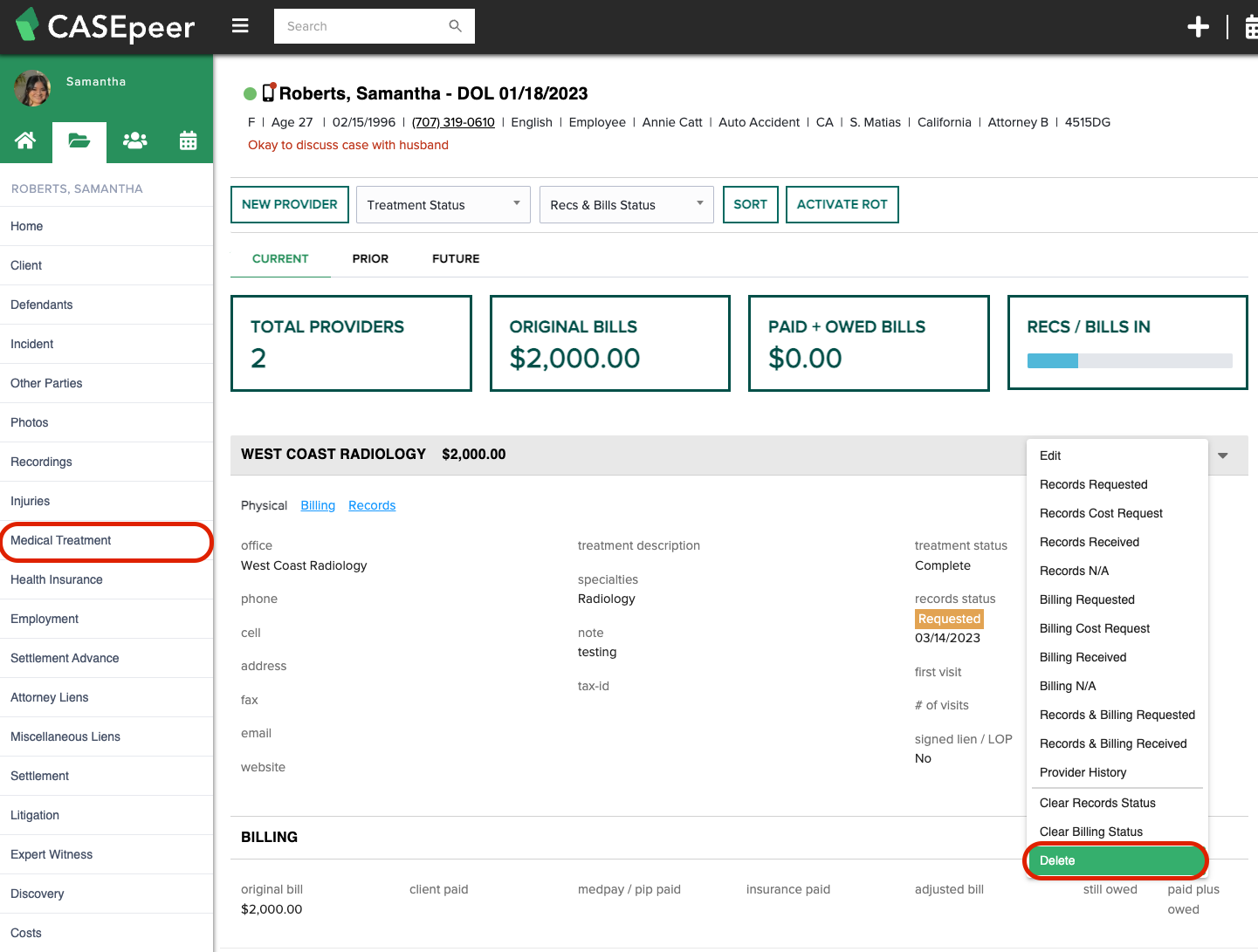This screenshot has height=952, width=1258.
Task: Click the CASEpeer logo
Action: tap(106, 26)
